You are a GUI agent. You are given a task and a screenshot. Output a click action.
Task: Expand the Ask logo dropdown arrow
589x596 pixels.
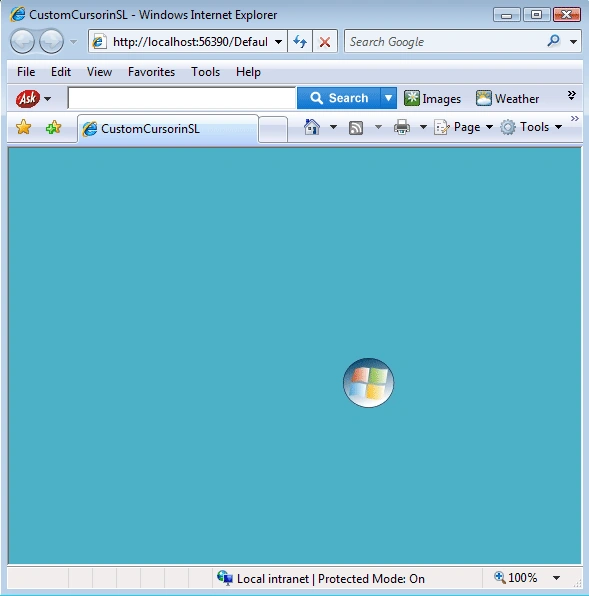48,99
